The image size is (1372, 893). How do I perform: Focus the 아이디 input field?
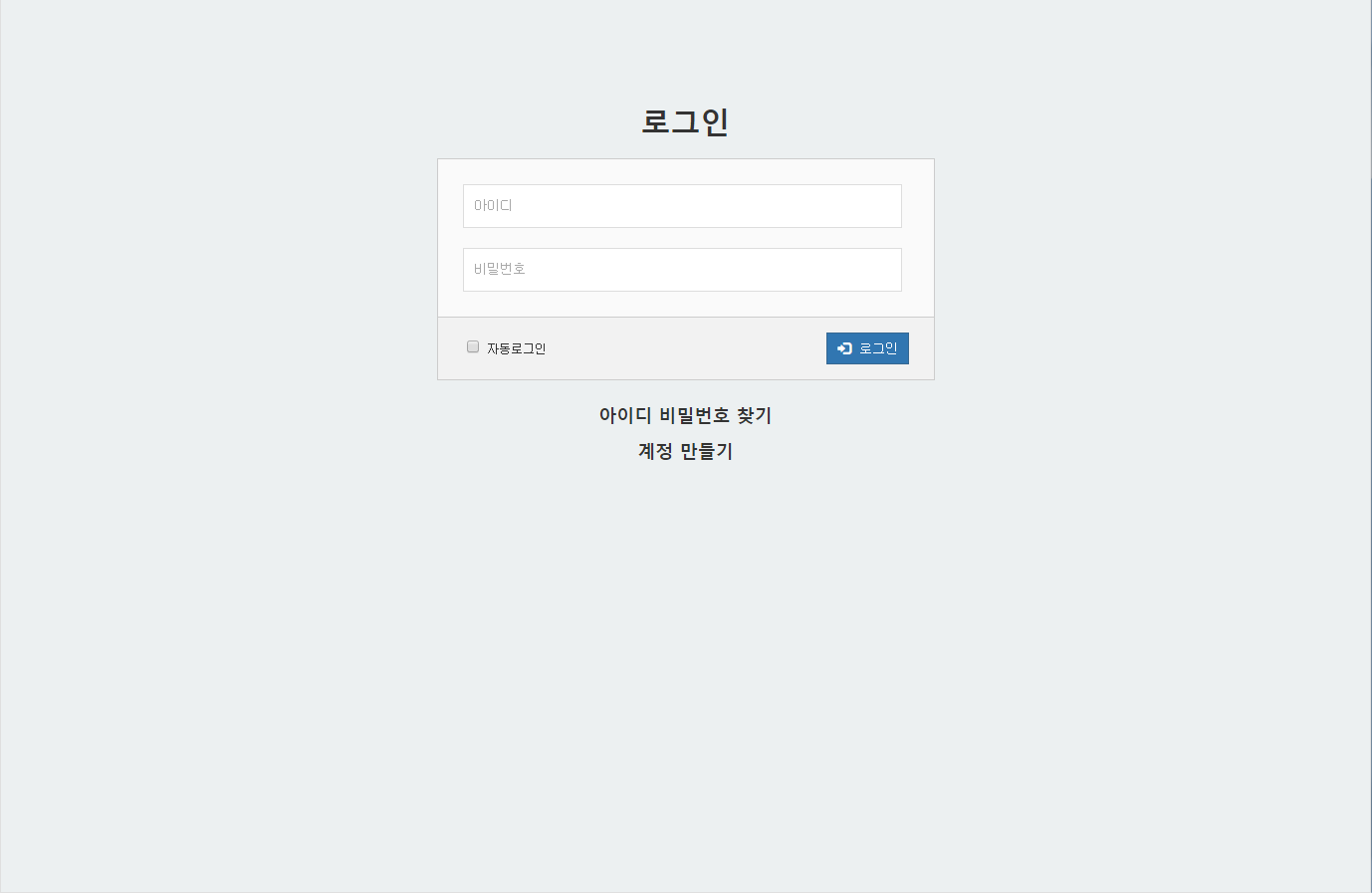pos(682,206)
